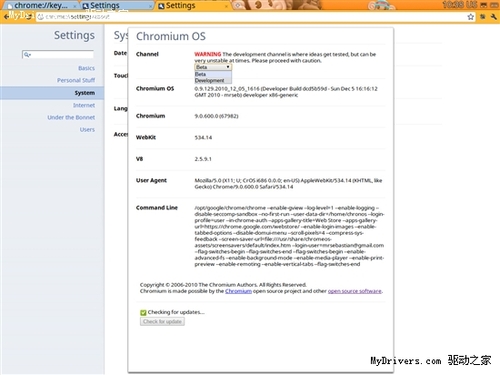Click the Check for update button
This screenshot has height=375, width=500.
pos(162,322)
